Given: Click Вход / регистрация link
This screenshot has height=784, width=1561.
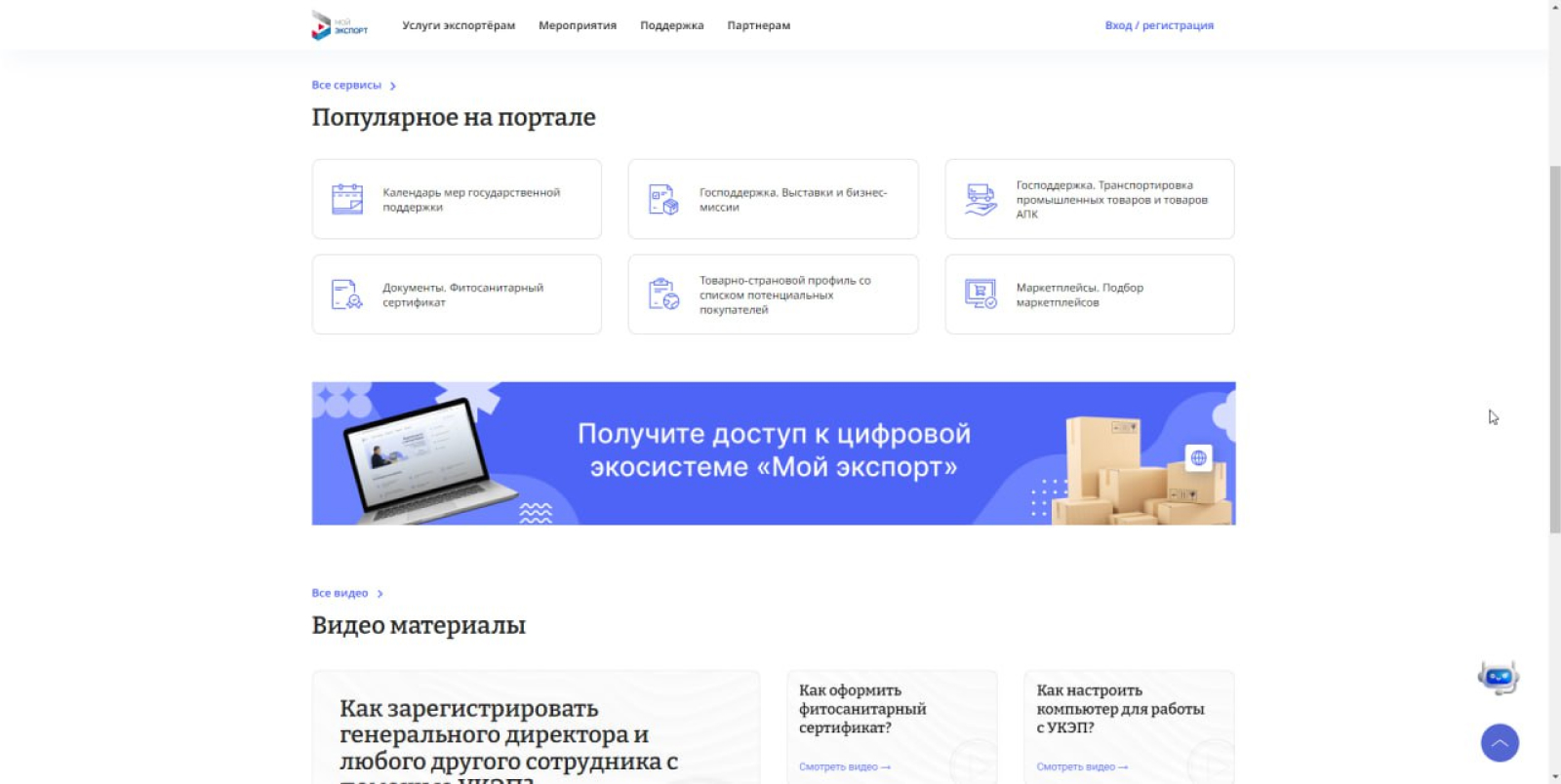Looking at the screenshot, I should (x=1159, y=25).
